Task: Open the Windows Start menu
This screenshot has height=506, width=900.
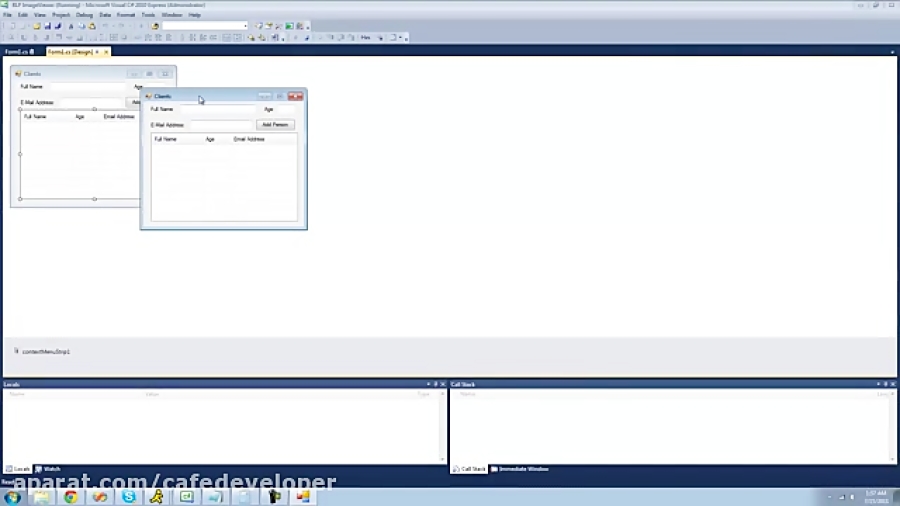Action: (13, 497)
